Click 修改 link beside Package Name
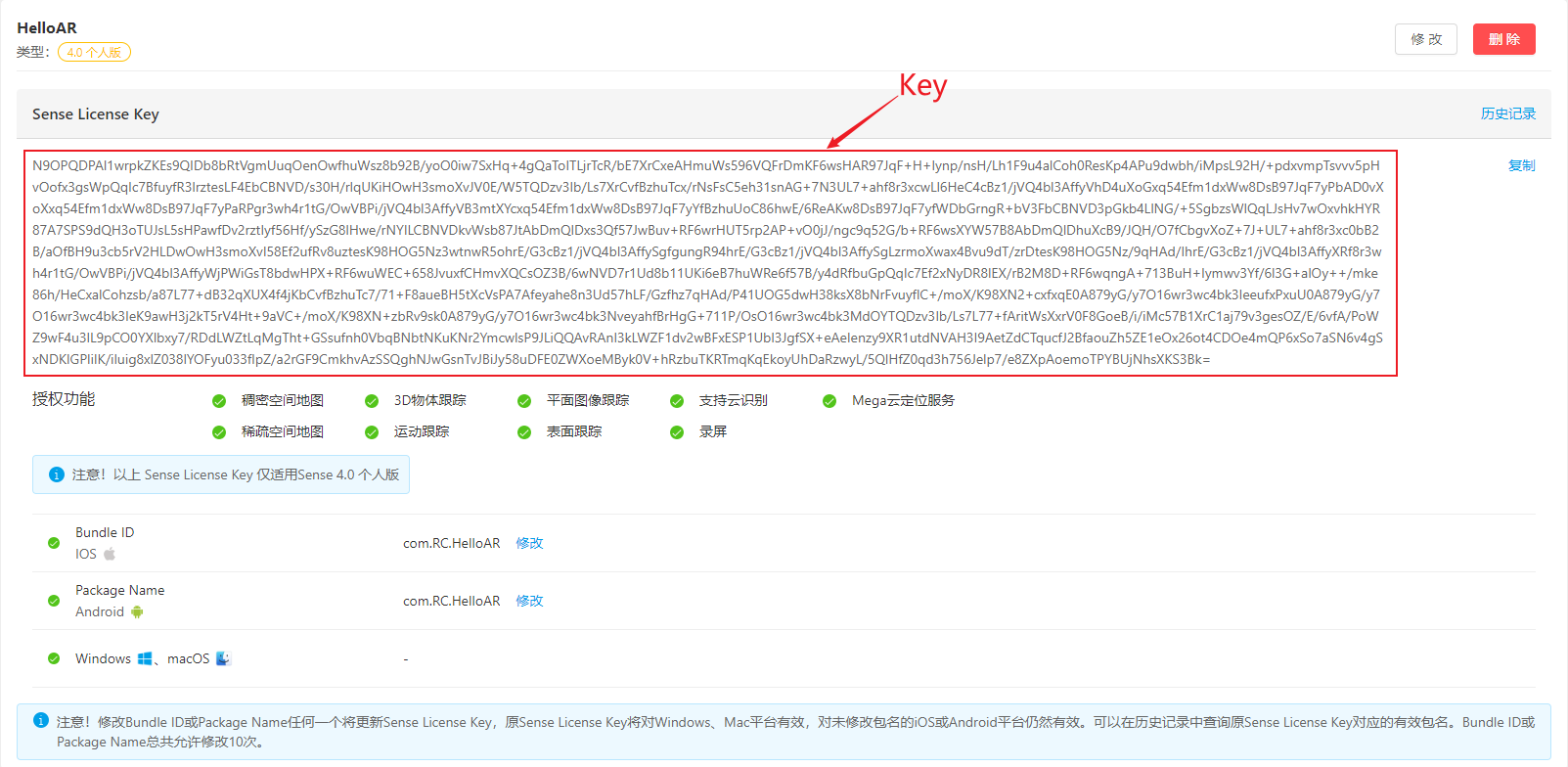The image size is (1568, 767). [x=529, y=601]
